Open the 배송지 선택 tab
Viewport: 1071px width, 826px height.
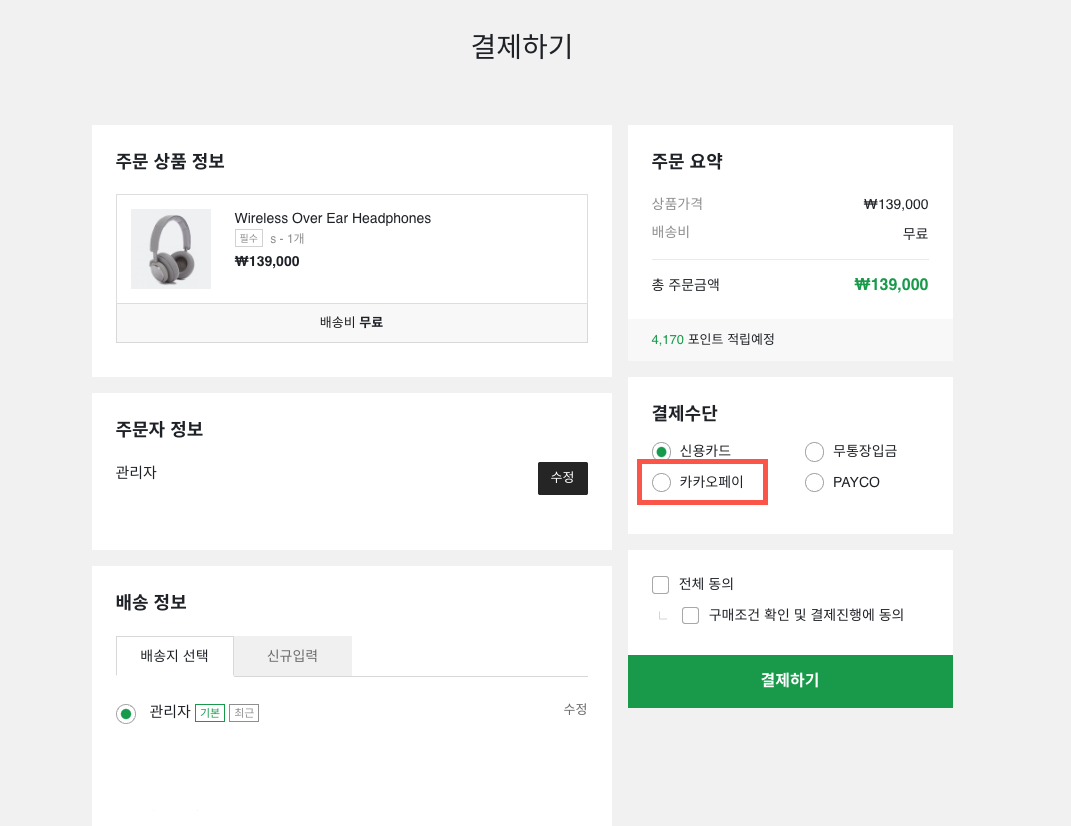coord(175,656)
